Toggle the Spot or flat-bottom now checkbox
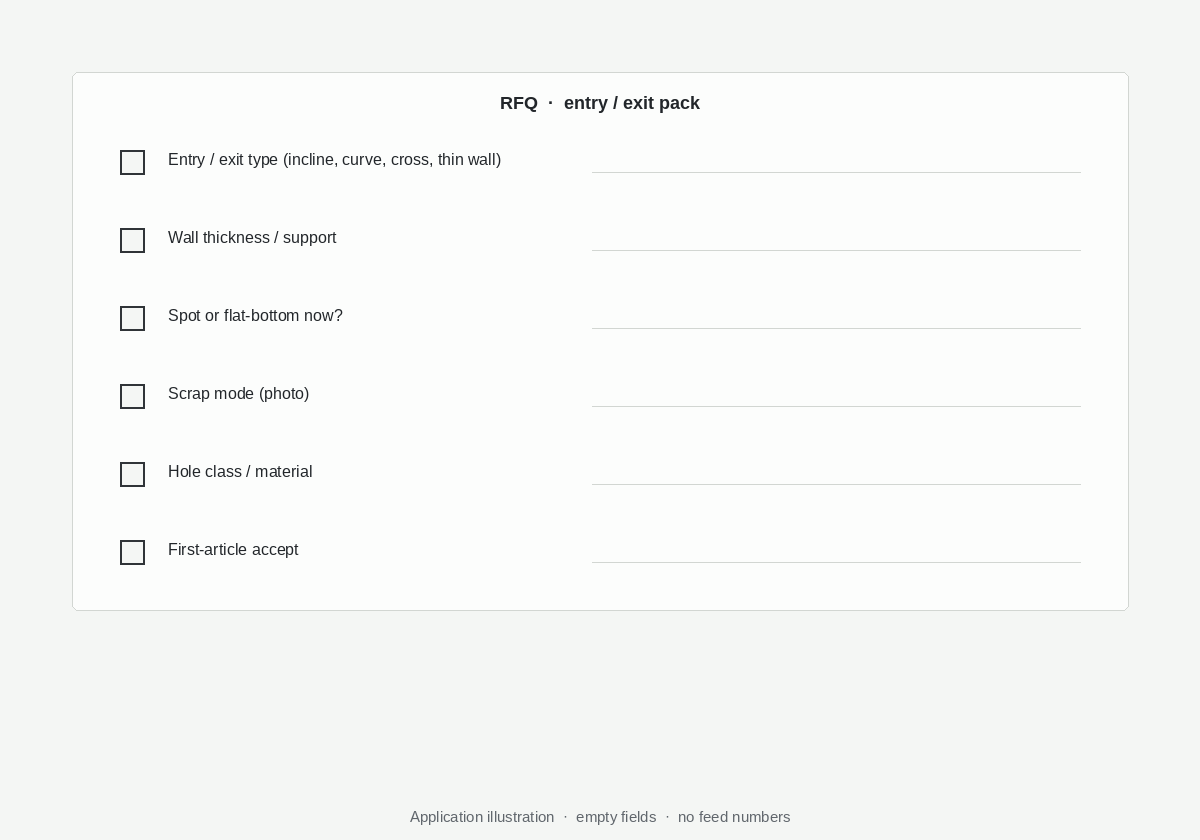 pyautogui.click(x=132, y=318)
